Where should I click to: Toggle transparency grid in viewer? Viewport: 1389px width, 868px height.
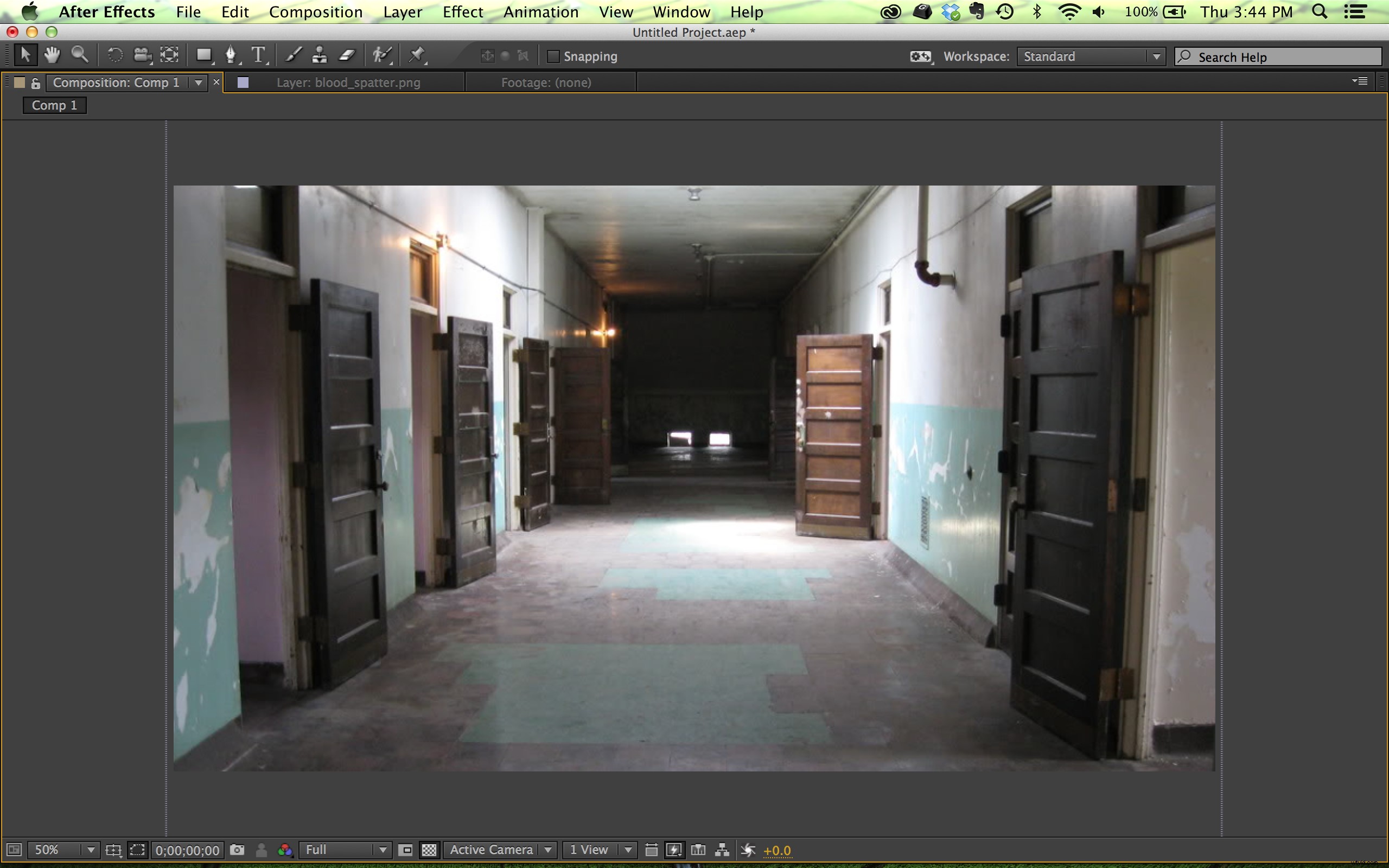coord(429,850)
